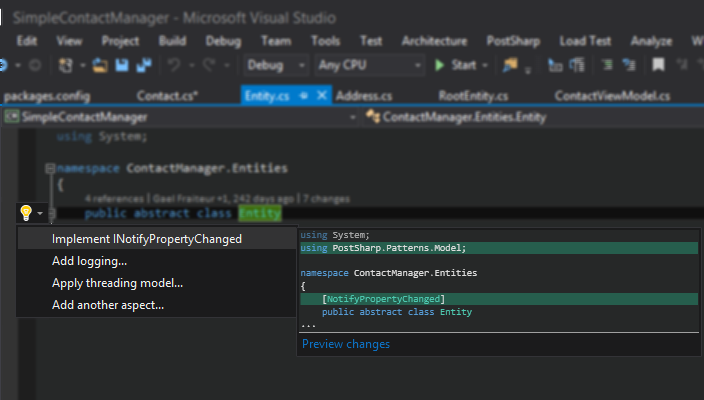Close the Entity.cs tab
The width and height of the screenshot is (704, 400).
click(x=321, y=96)
